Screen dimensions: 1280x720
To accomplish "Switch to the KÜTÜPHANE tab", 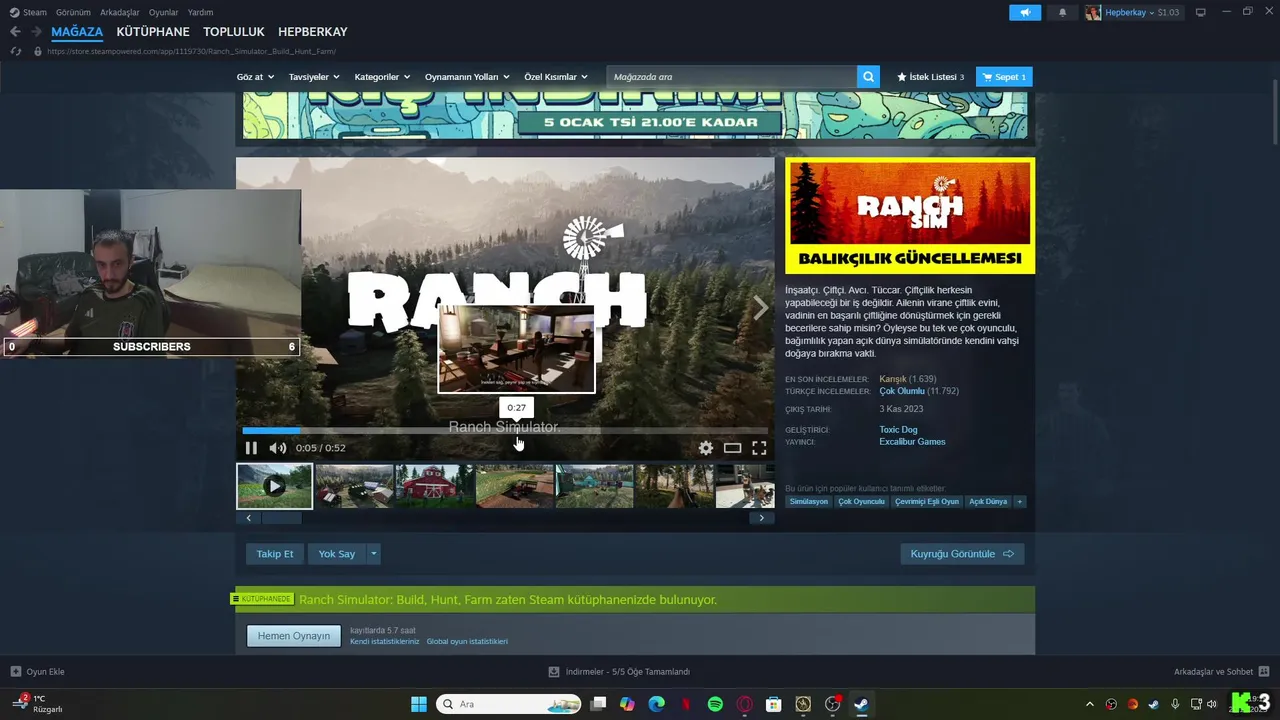I will tap(153, 32).
